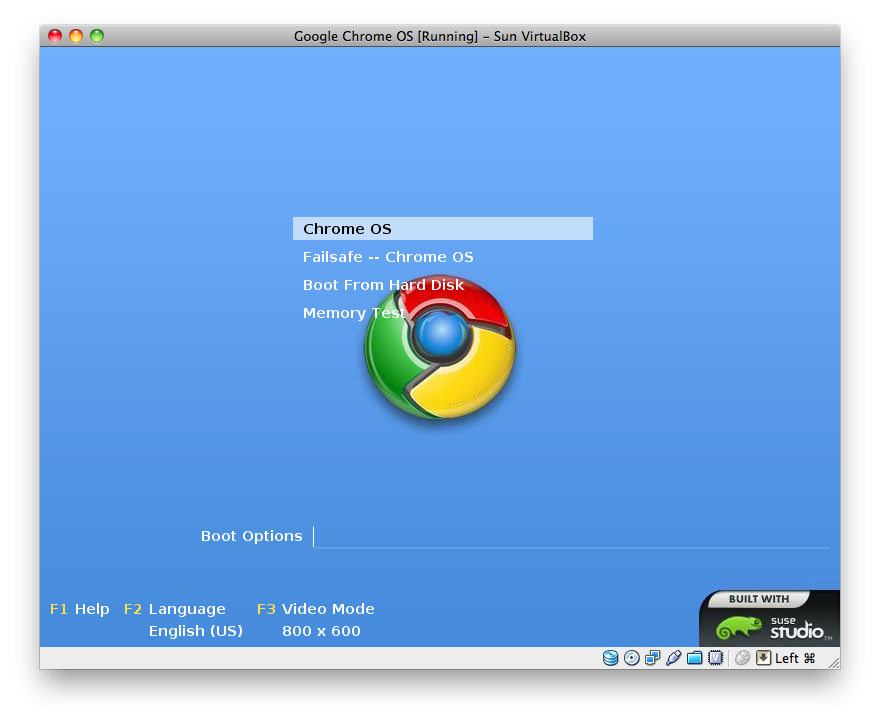Click the shared folders status icon

694,658
